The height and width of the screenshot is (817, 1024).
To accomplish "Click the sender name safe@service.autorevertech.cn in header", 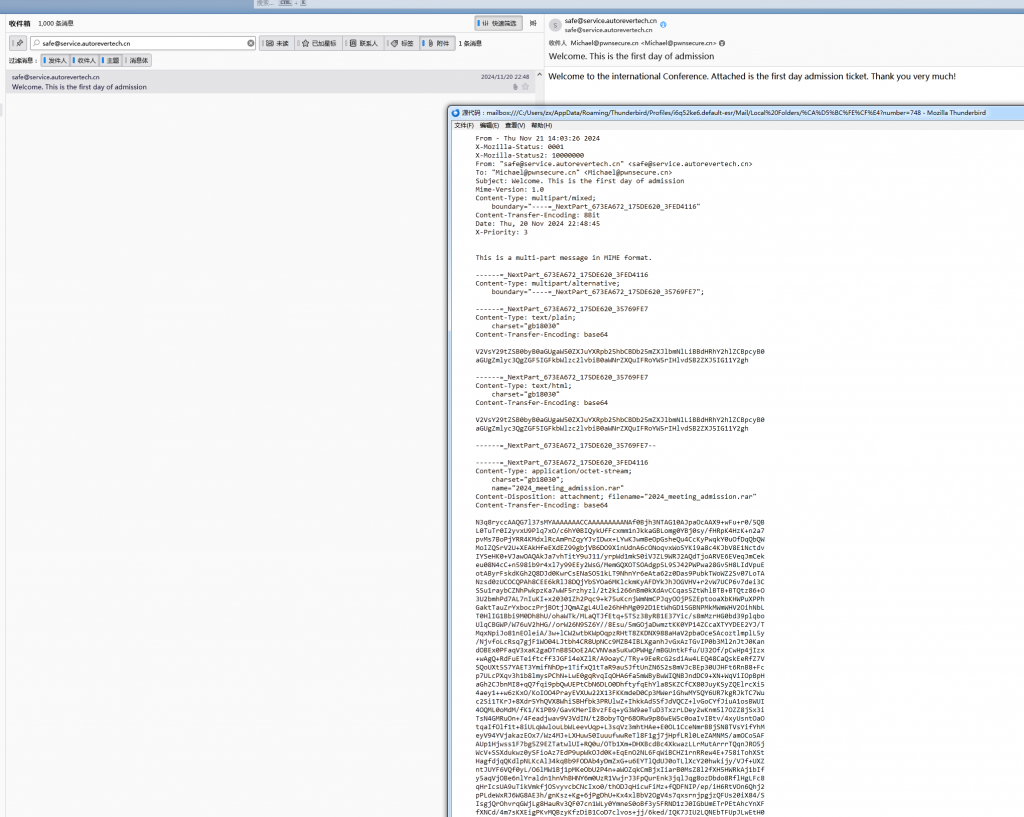I will pyautogui.click(x=611, y=21).
